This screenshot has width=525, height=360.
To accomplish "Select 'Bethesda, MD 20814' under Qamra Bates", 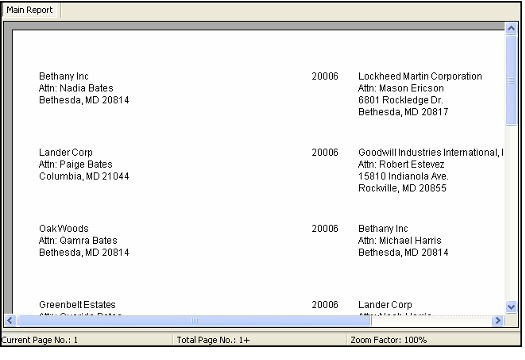I will pyautogui.click(x=84, y=253).
